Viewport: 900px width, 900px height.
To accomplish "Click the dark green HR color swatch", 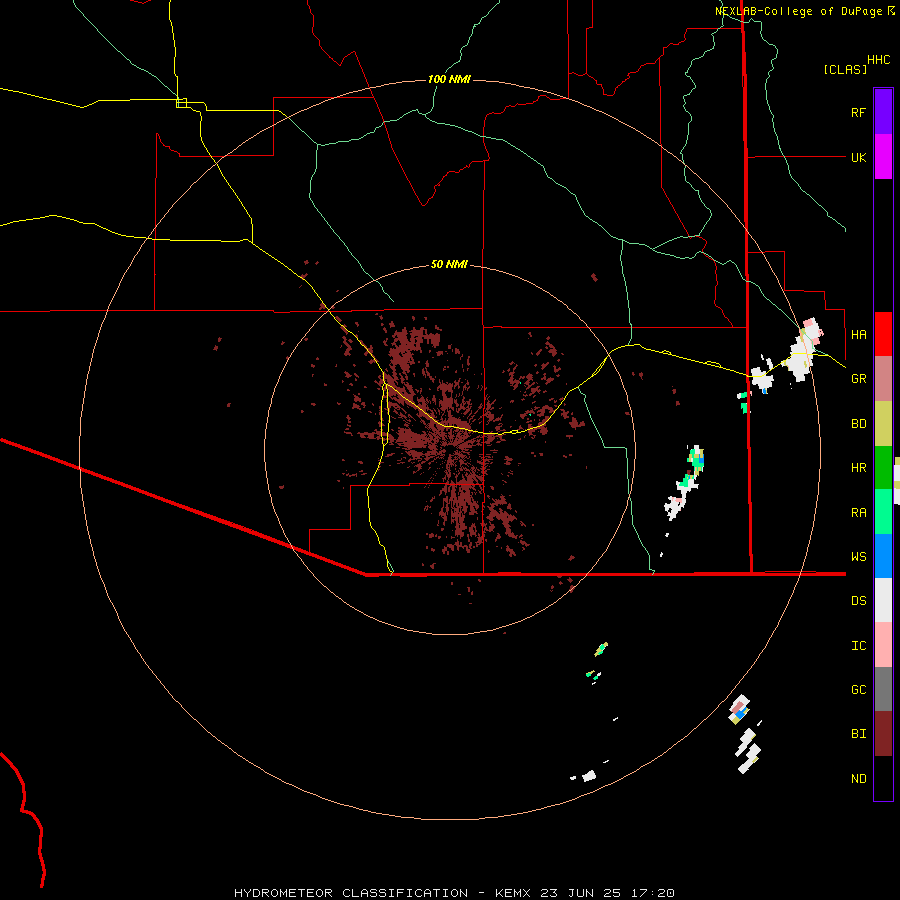I will click(x=883, y=468).
